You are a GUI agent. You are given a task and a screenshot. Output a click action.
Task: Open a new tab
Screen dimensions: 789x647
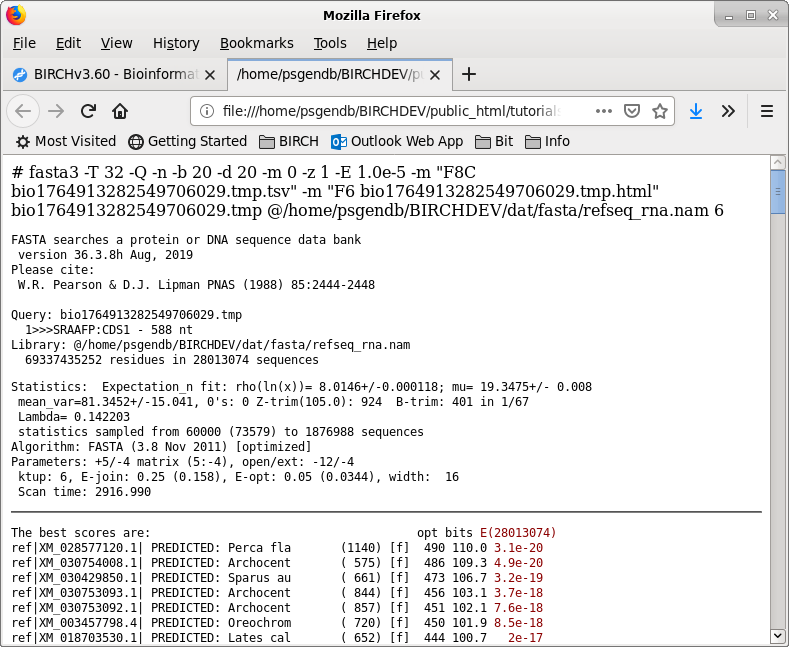pos(469,74)
